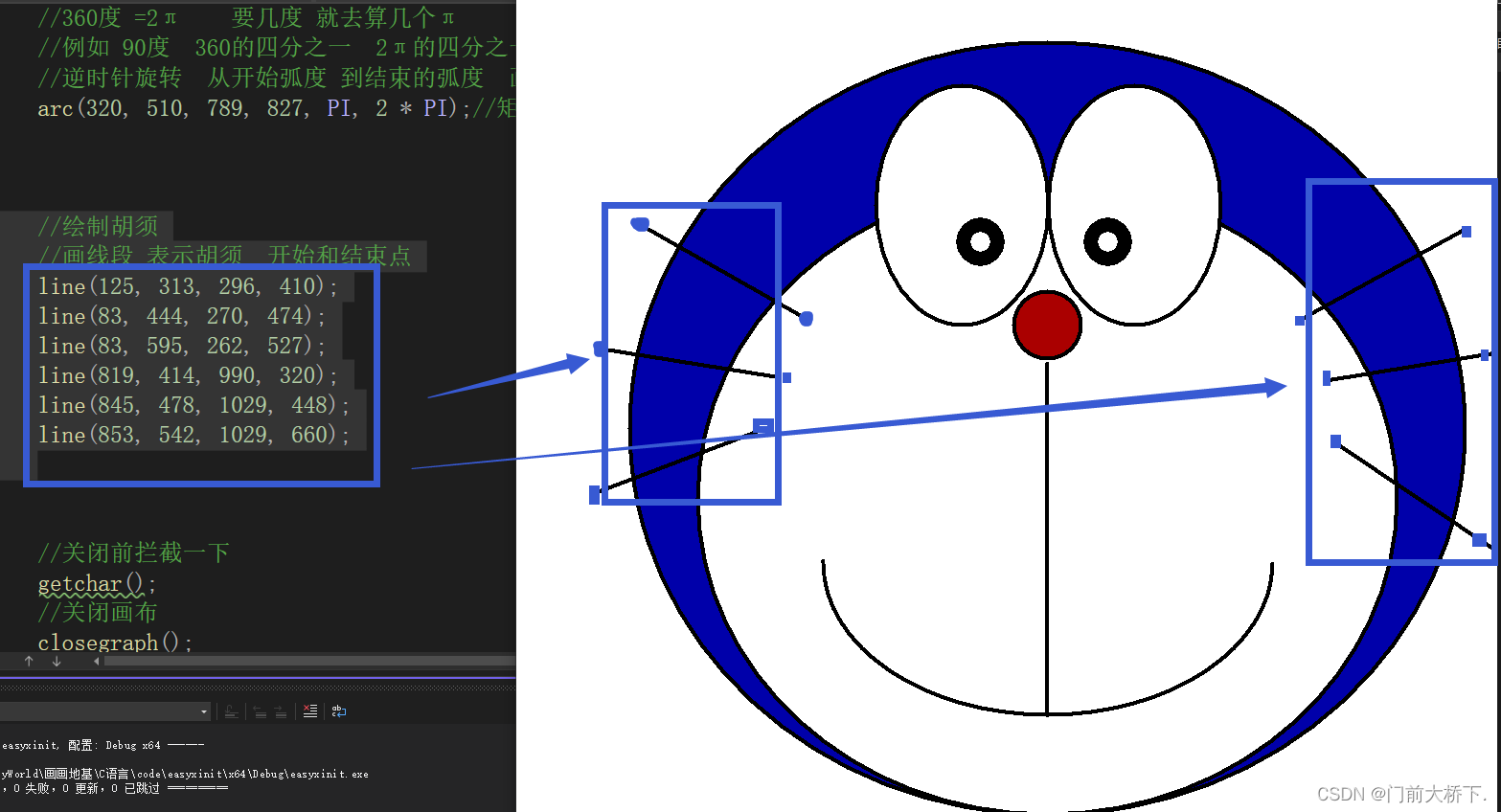Go to next message in Output toolbar
Viewport: 1501px width, 812px height.
pyautogui.click(x=280, y=711)
